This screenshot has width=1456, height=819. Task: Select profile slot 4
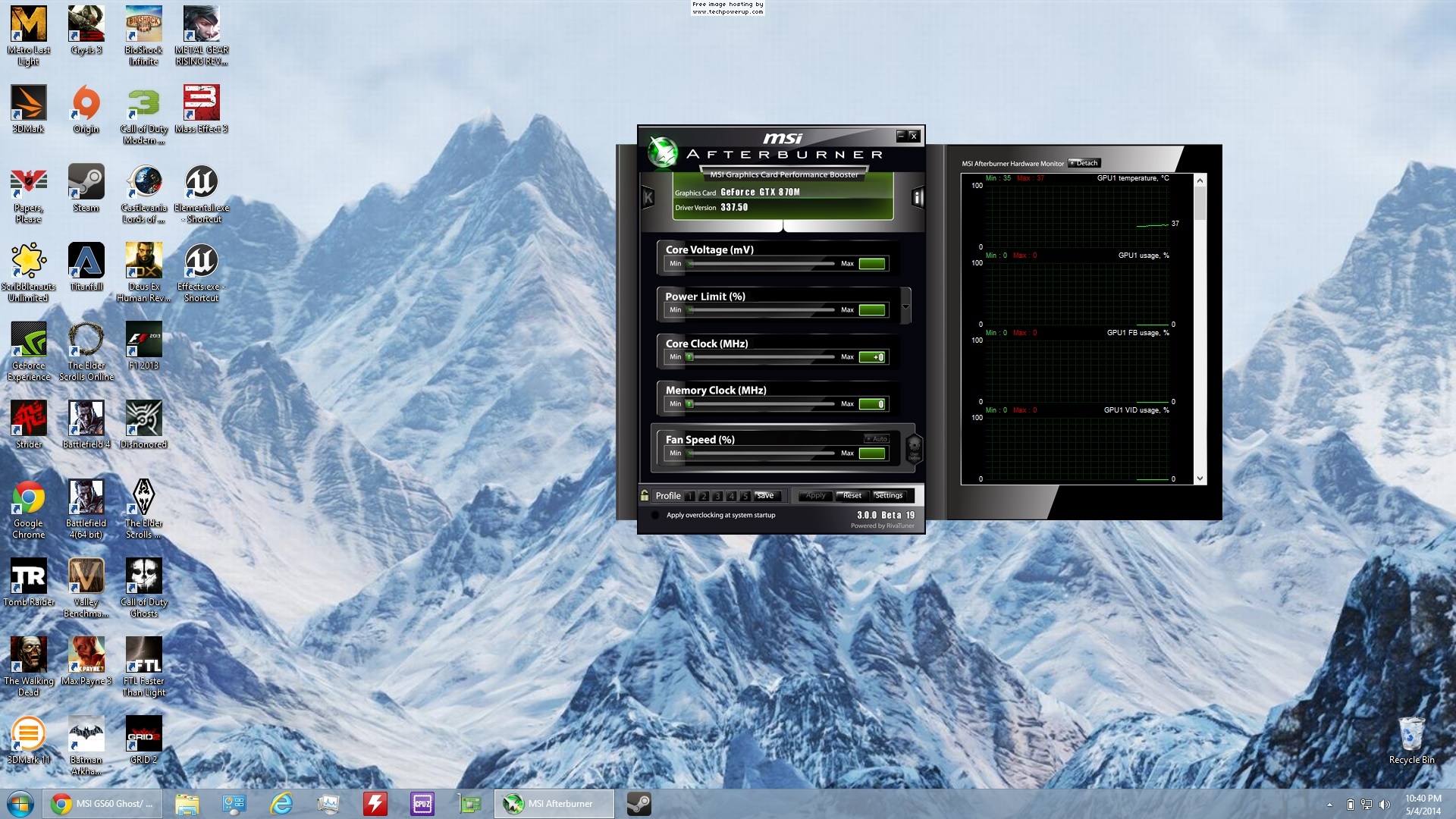[731, 496]
